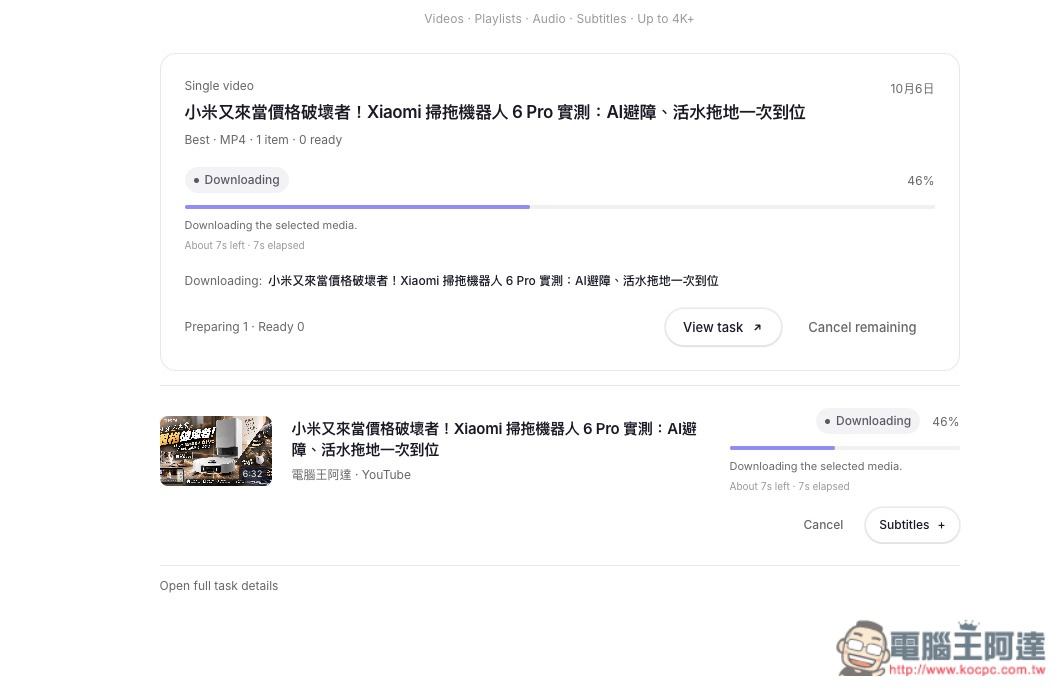Click 'About 7s left · 7s elapsed' in task card

point(244,246)
